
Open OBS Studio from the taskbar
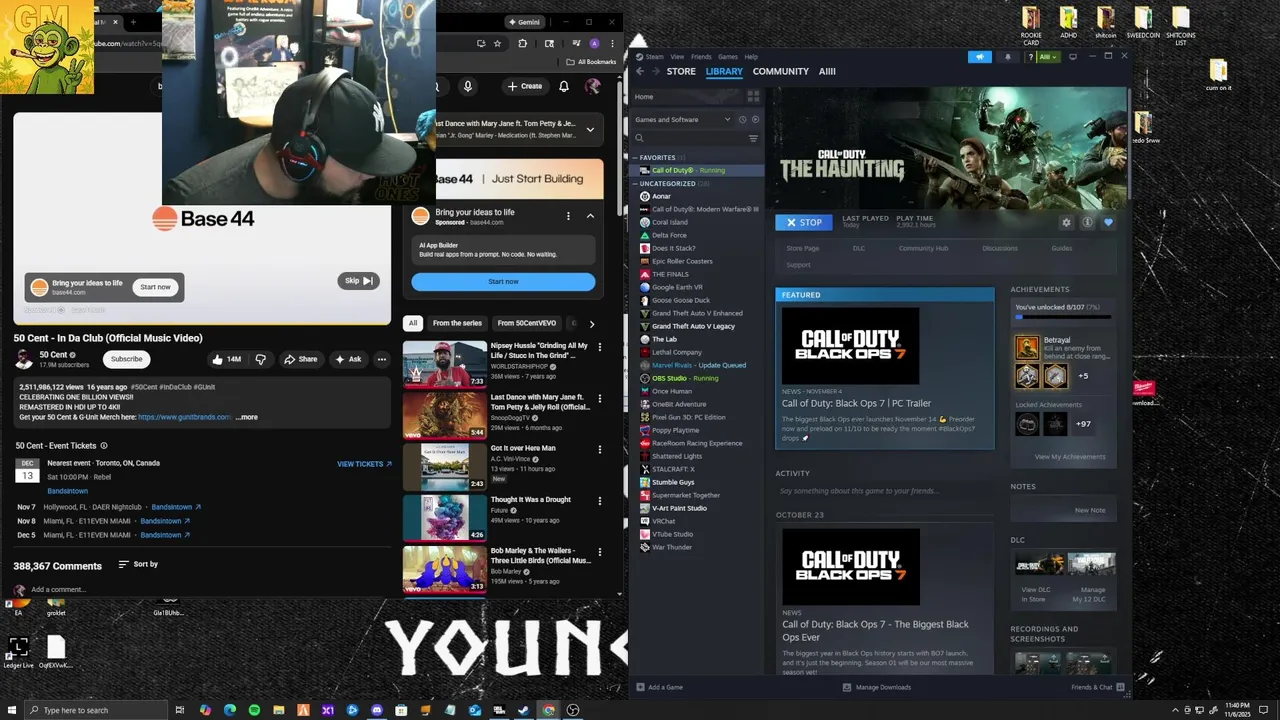tap(572, 710)
